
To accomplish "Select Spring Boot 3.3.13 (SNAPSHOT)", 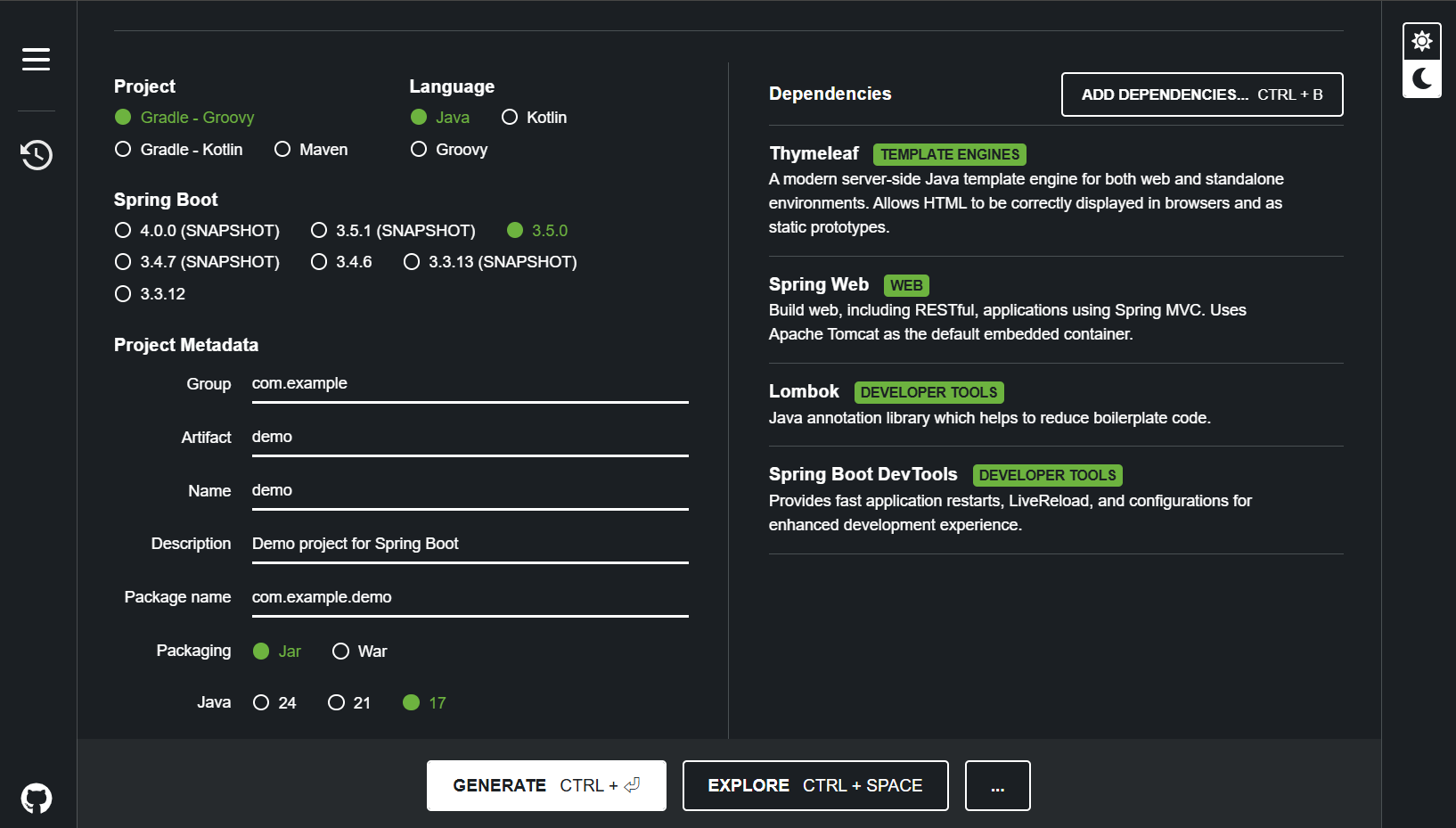I will (x=490, y=262).
